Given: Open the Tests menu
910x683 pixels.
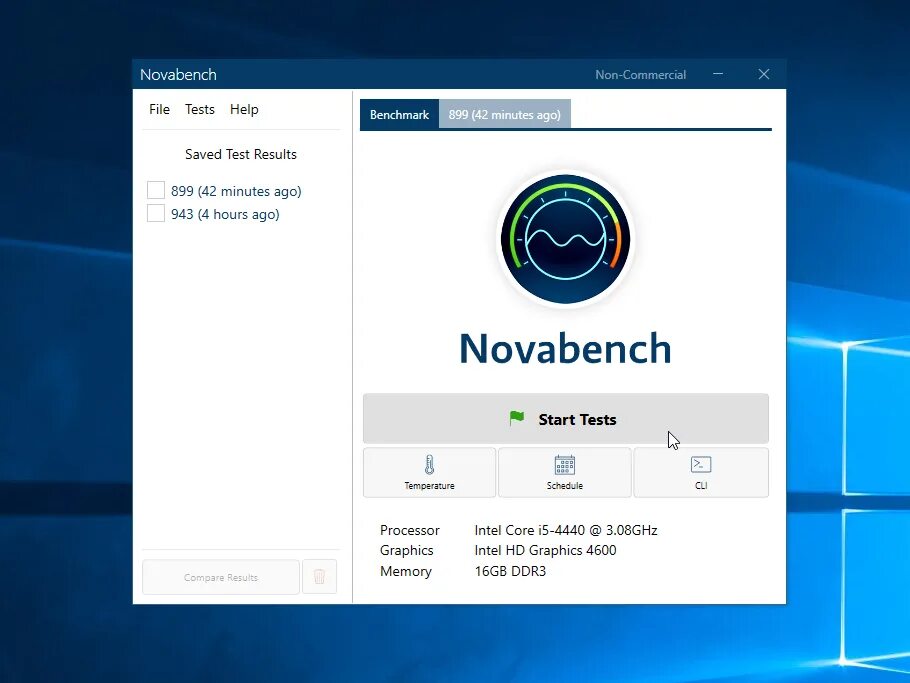Looking at the screenshot, I should click(200, 109).
